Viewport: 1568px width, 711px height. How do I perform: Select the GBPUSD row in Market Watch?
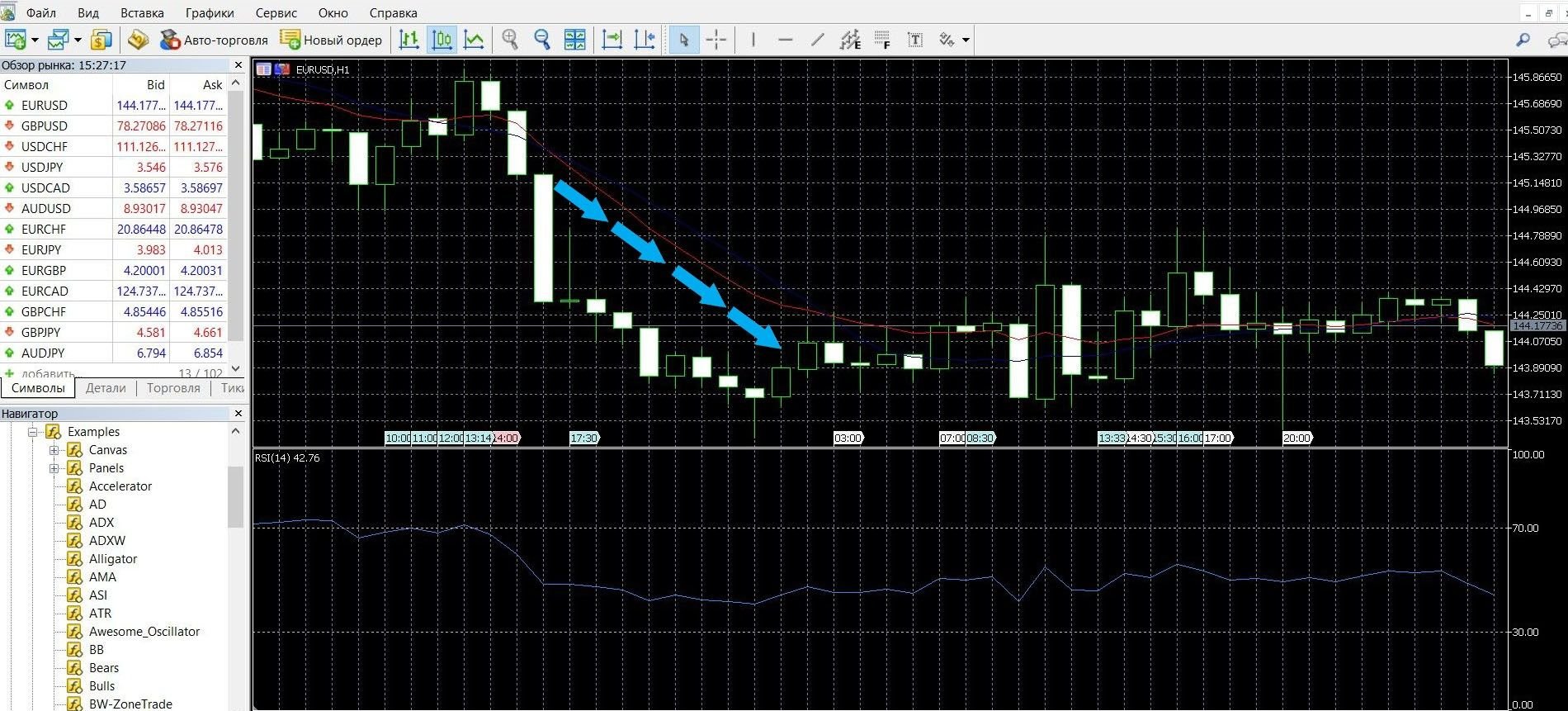pos(113,126)
